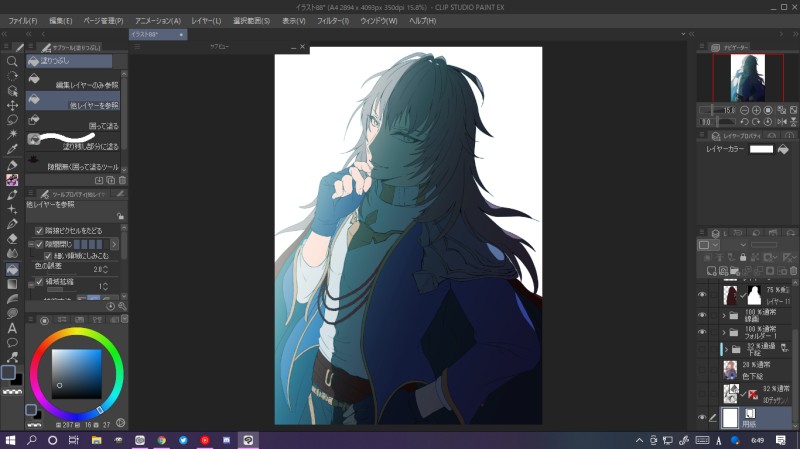Open the color wheel palette menu arrow

tap(124, 319)
